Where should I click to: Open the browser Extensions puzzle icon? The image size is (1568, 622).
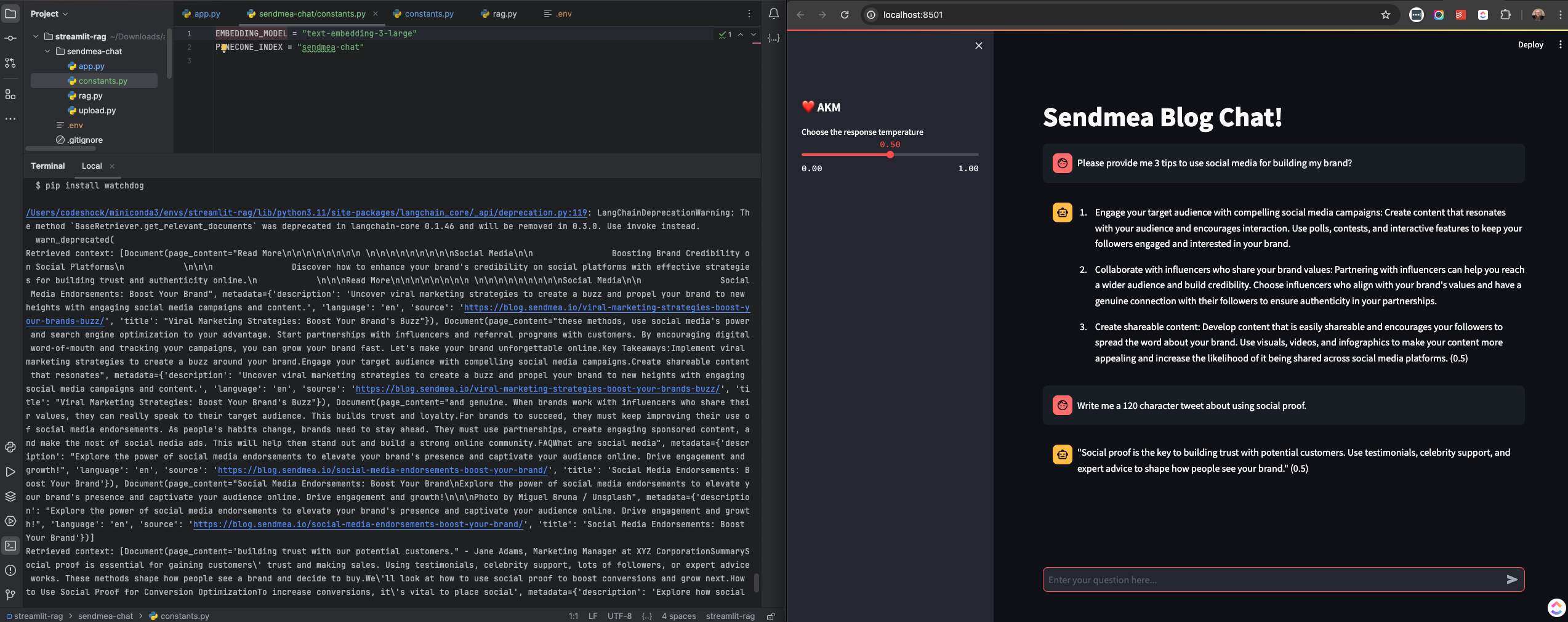click(x=1505, y=15)
